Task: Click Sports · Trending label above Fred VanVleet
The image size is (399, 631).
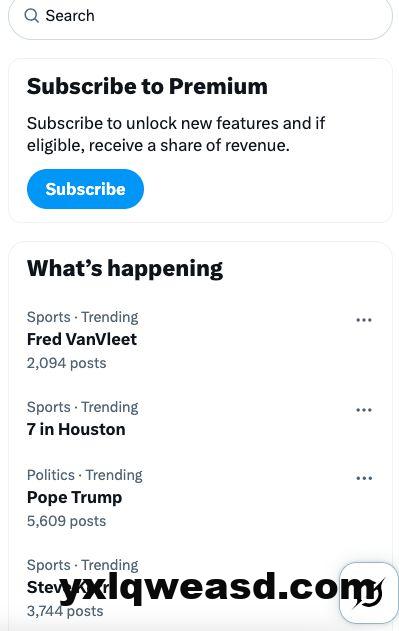Action: pyautogui.click(x=83, y=317)
